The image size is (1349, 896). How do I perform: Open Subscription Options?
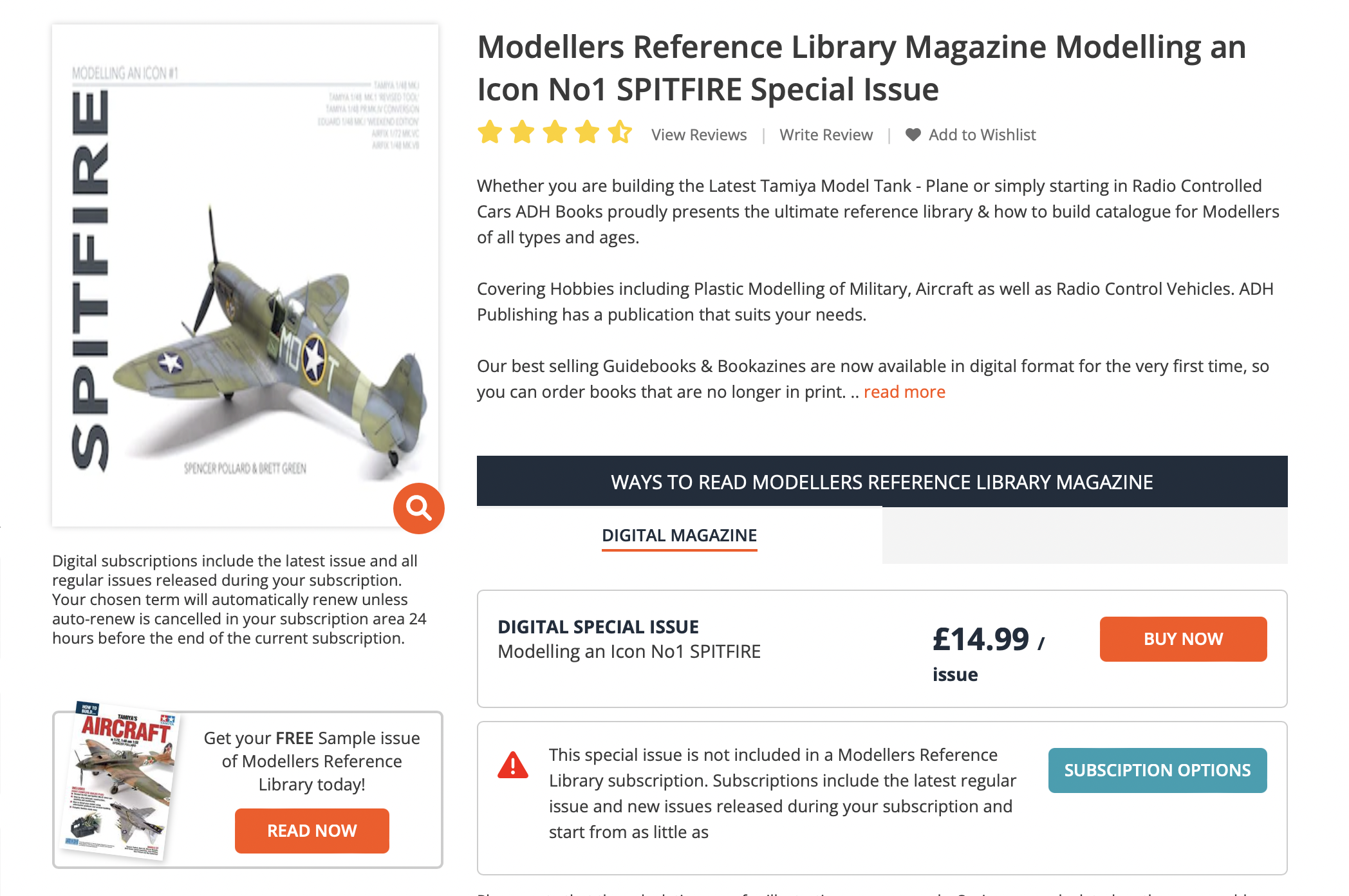tap(1157, 770)
